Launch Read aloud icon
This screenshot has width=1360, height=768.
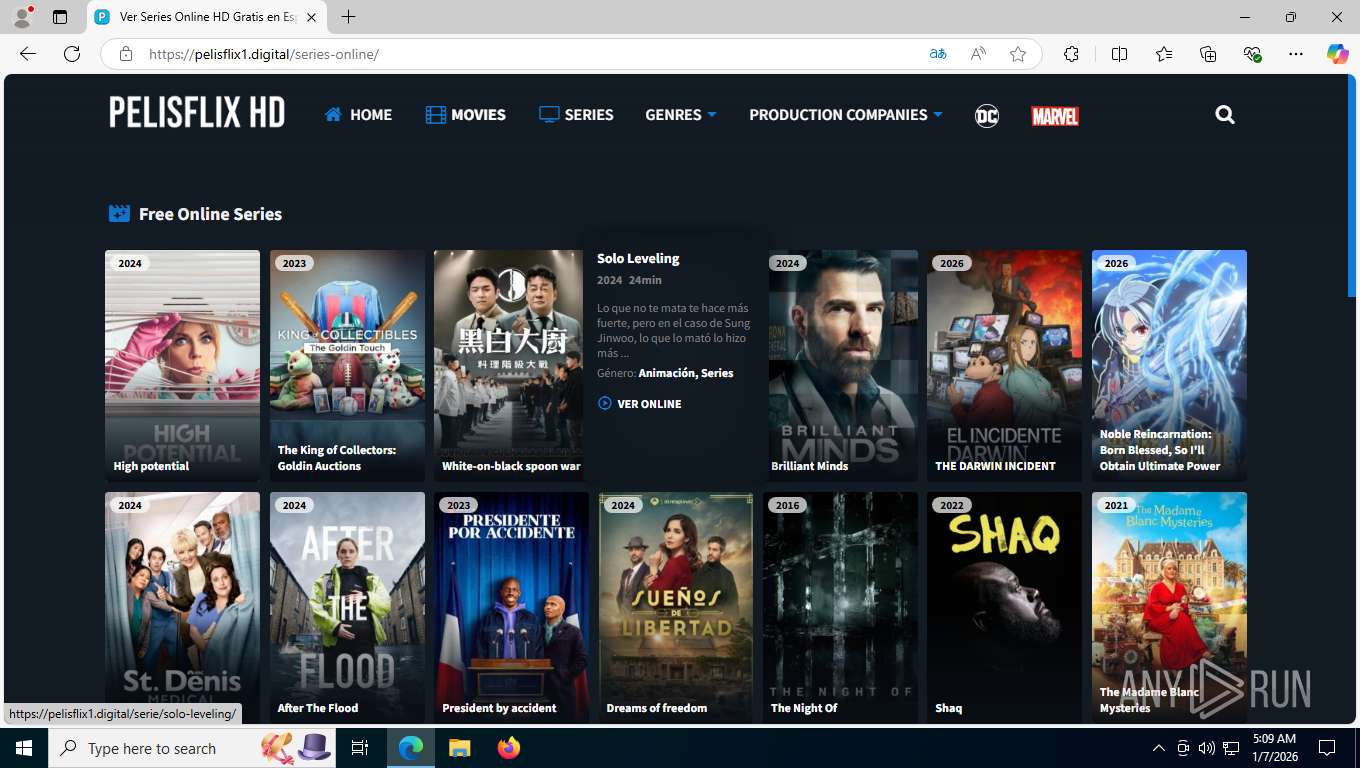[978, 54]
